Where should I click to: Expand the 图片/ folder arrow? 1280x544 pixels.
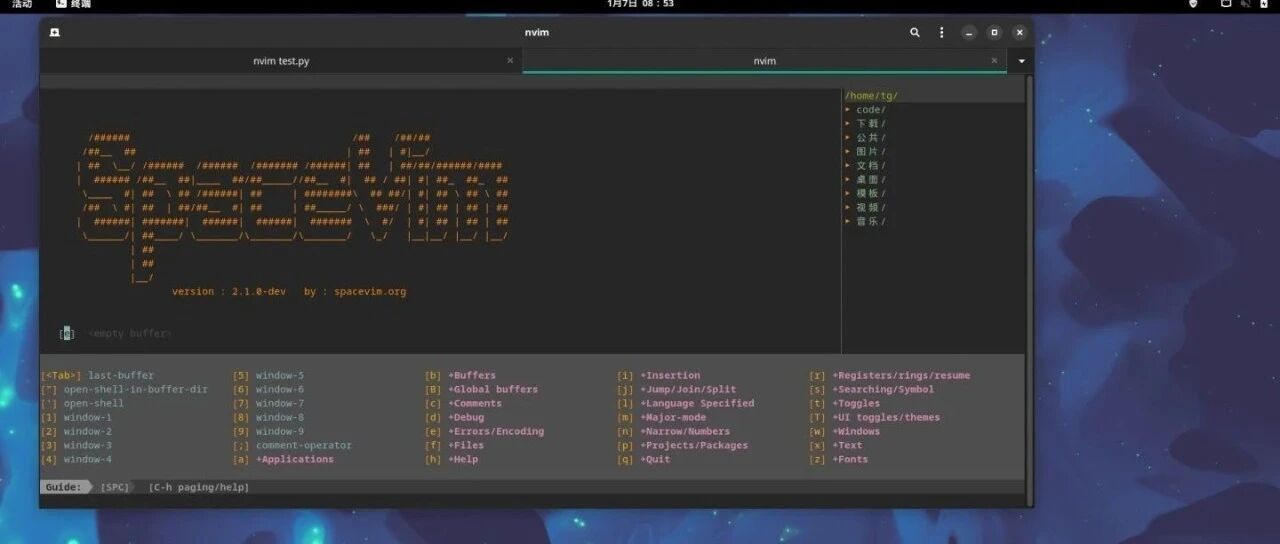848,152
